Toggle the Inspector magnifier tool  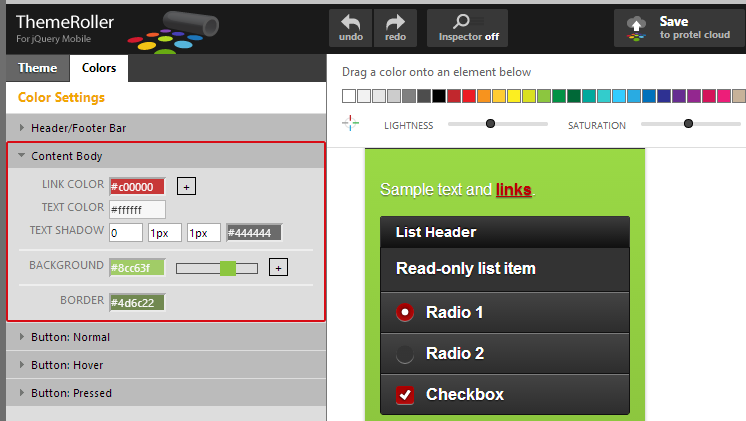pos(467,28)
